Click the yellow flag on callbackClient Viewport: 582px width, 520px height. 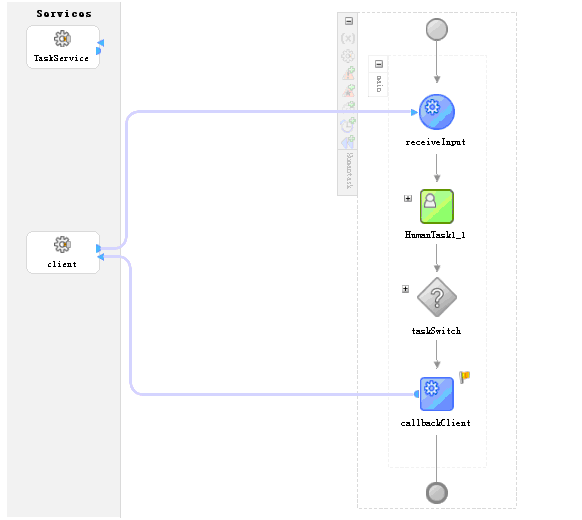coord(465,377)
